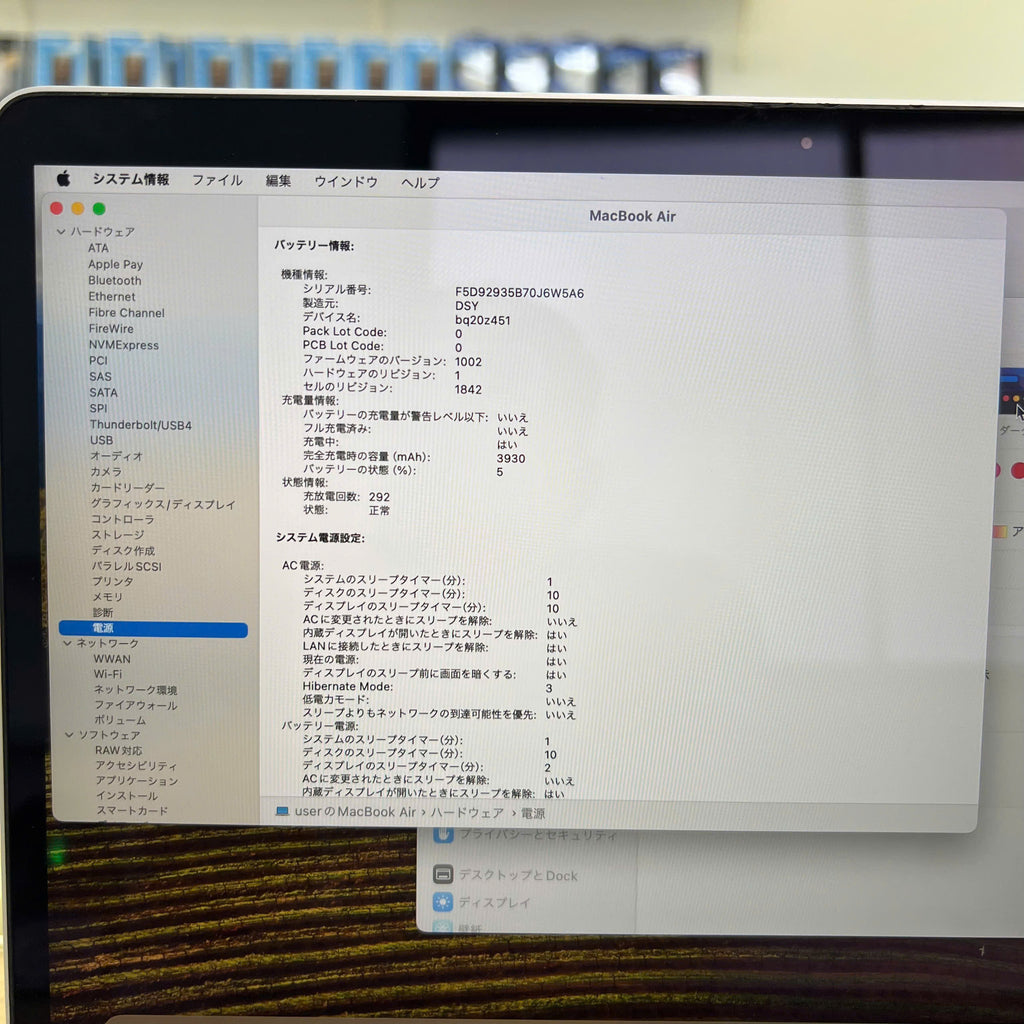Image resolution: width=1024 pixels, height=1024 pixels.
Task: Select Bluetooth in sidebar
Action: point(115,280)
